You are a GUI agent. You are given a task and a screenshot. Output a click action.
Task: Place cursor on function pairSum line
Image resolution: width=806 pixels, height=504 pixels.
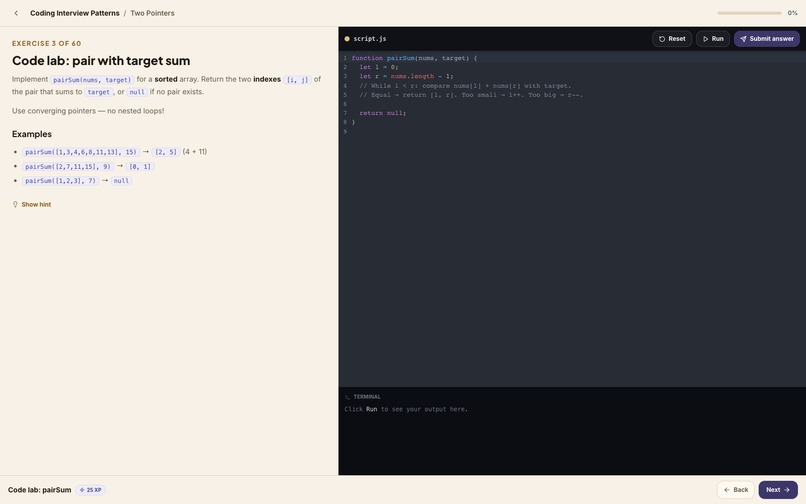click(x=414, y=58)
